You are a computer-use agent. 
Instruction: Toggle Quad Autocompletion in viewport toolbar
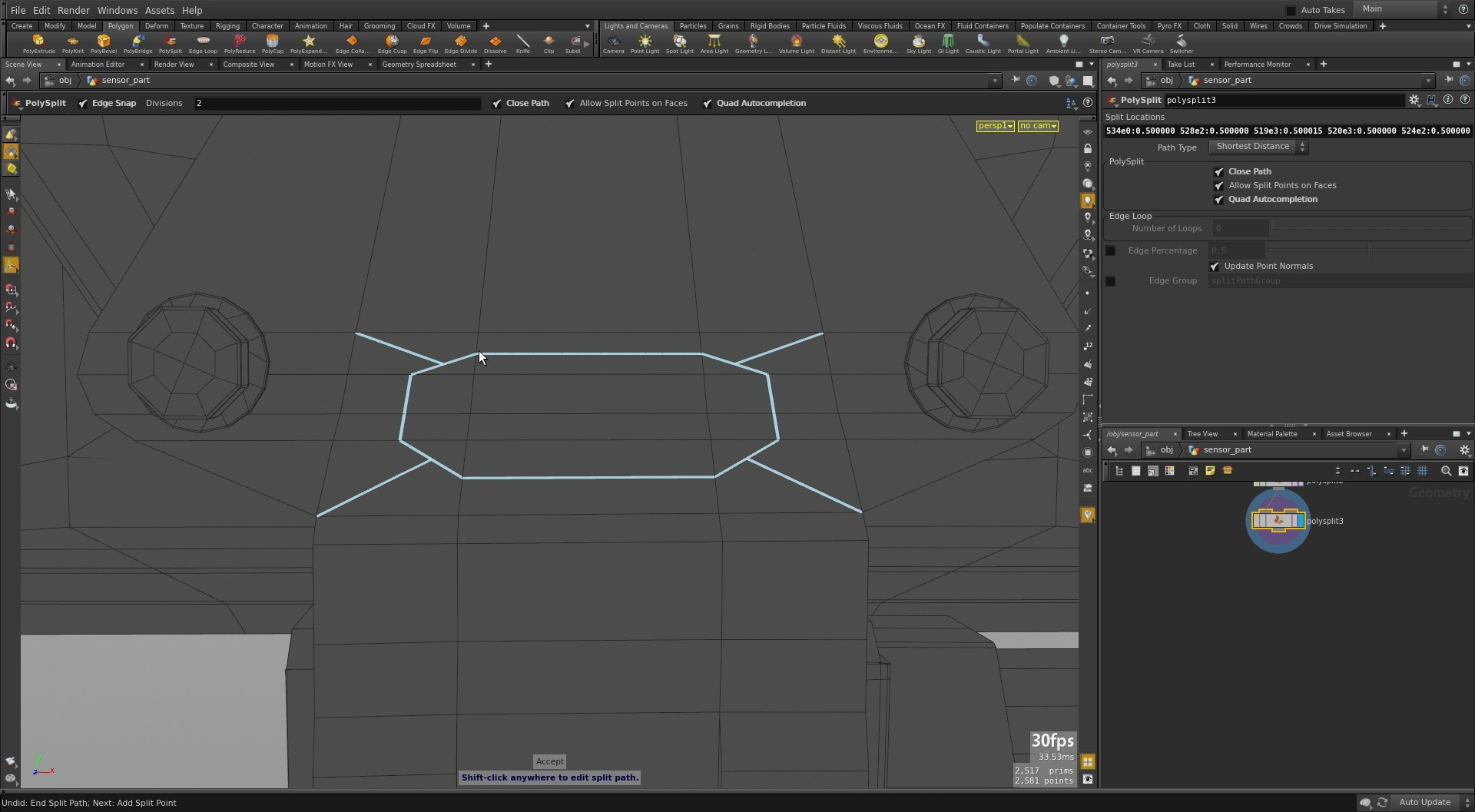click(x=708, y=103)
